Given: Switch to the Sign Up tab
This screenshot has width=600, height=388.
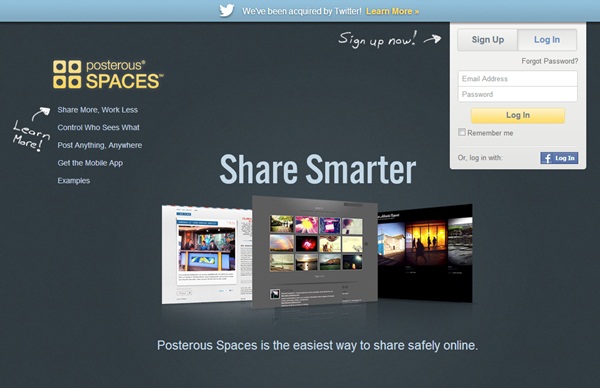Looking at the screenshot, I should point(488,40).
